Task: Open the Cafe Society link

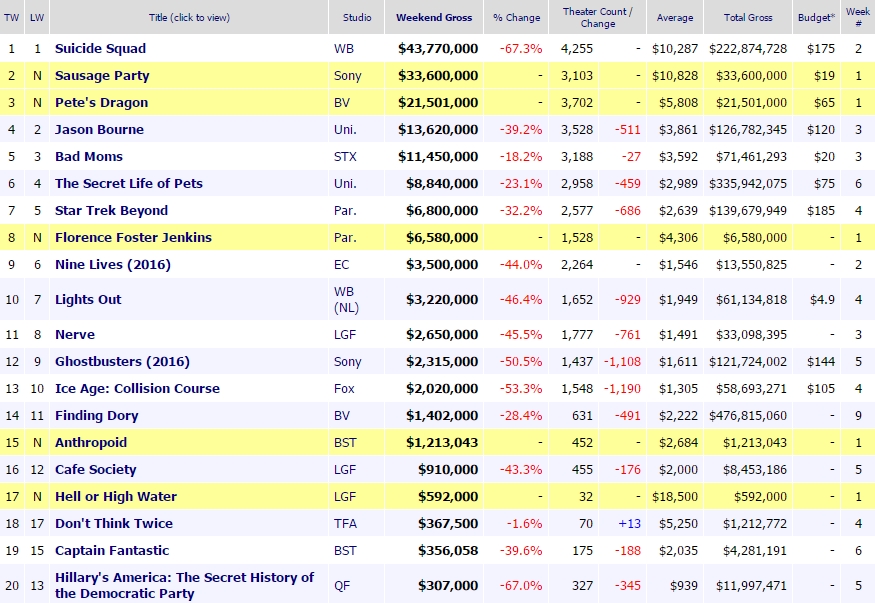Action: [x=95, y=470]
